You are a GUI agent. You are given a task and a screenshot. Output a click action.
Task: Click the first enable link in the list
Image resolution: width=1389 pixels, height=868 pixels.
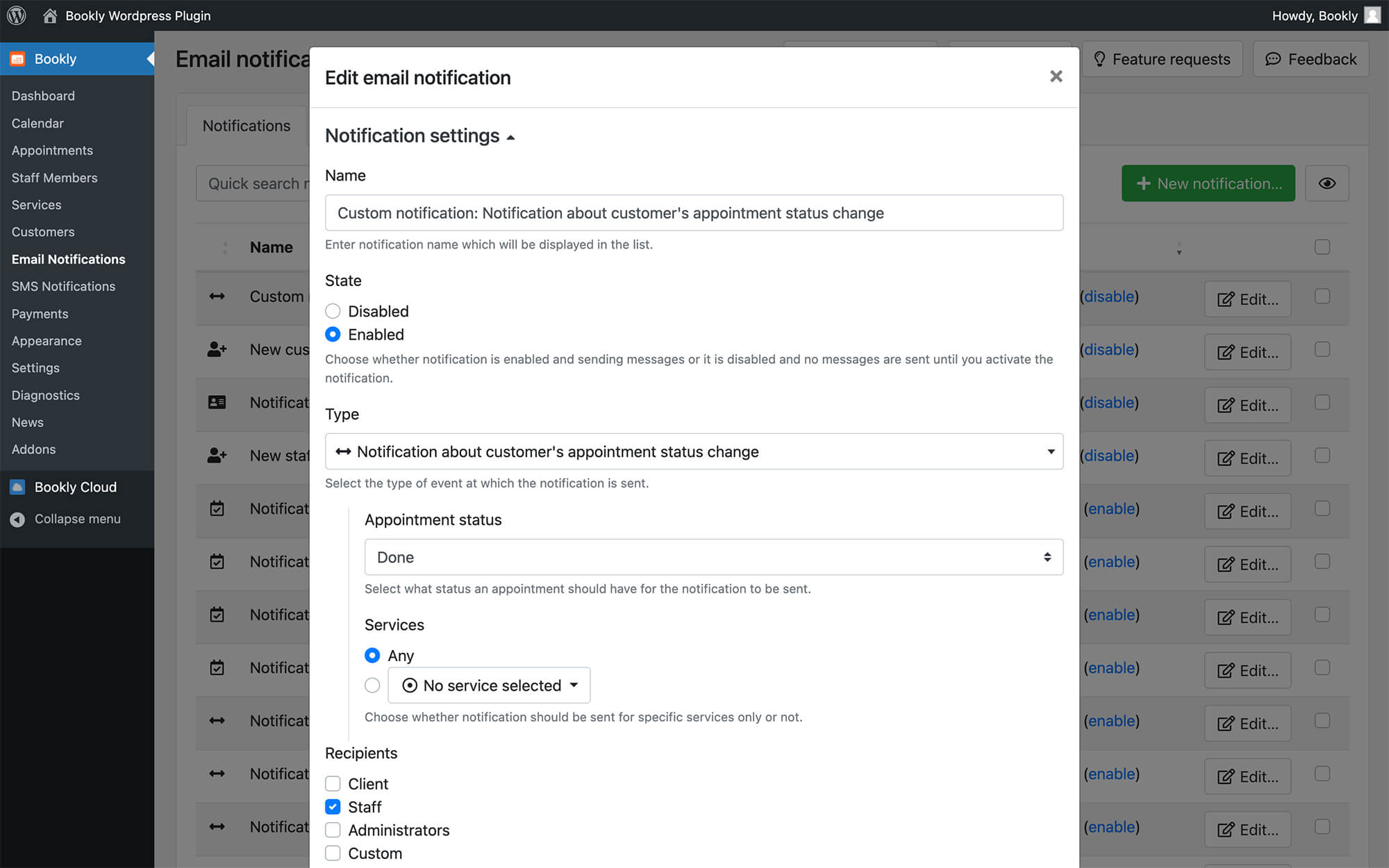[1111, 508]
